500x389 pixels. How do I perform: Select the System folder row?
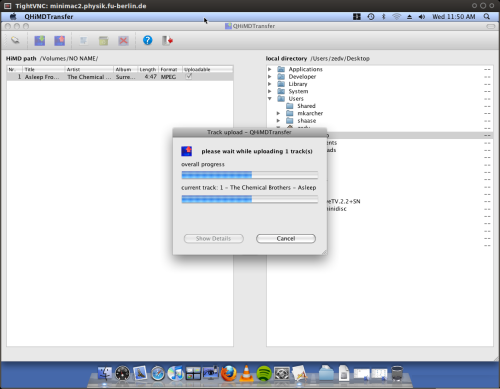click(380, 91)
